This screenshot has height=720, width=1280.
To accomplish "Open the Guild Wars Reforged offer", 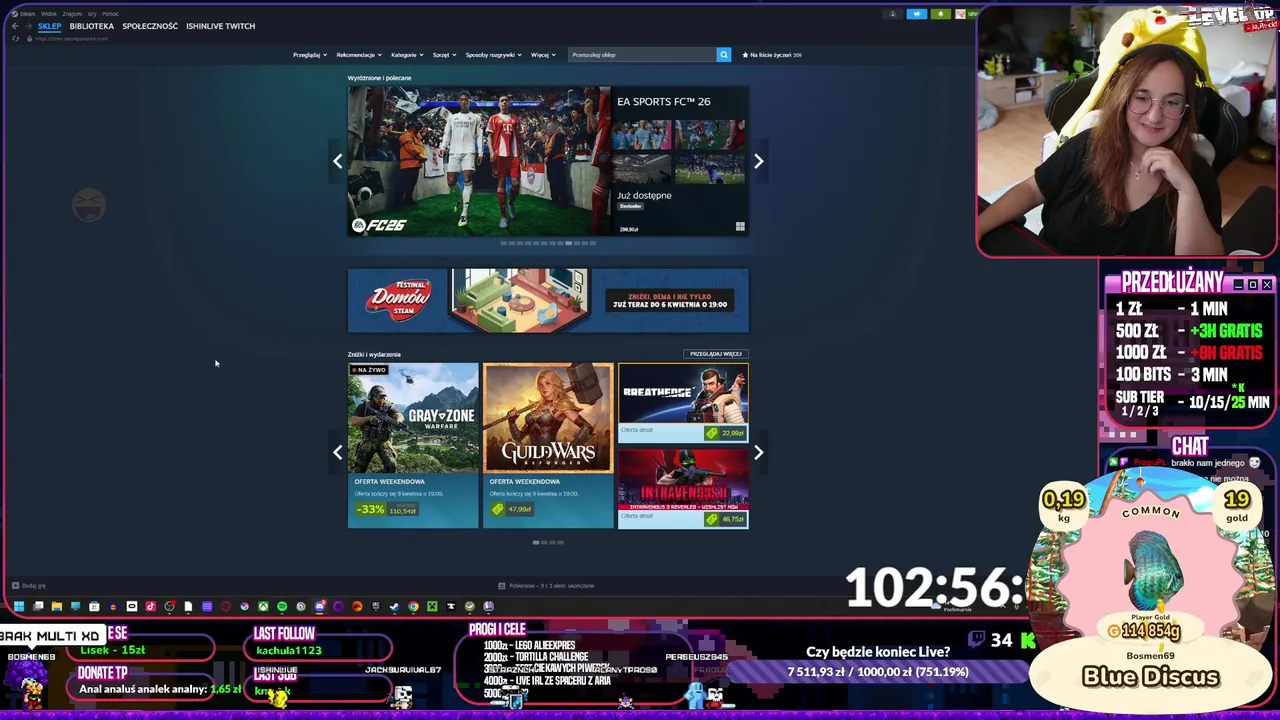I will (x=548, y=445).
